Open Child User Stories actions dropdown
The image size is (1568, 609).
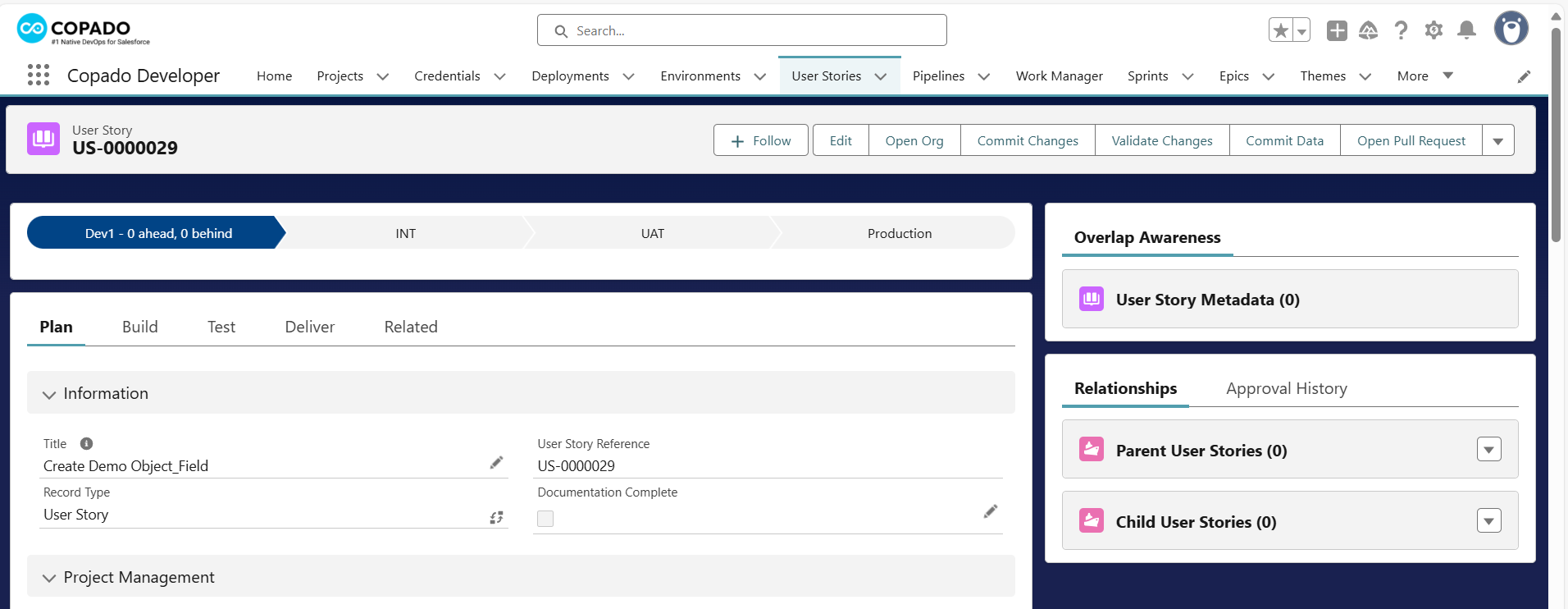click(1489, 520)
